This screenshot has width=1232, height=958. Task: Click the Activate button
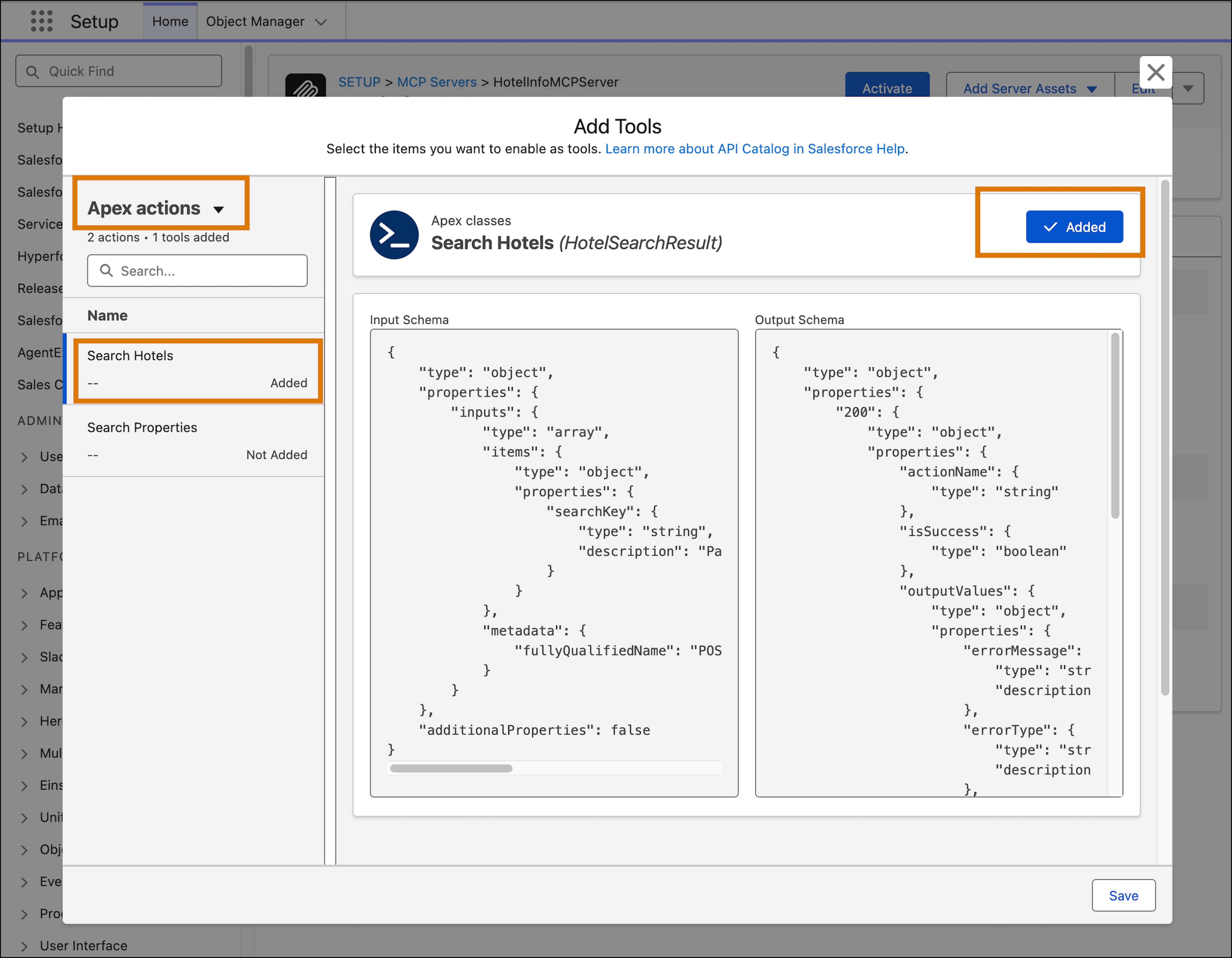click(x=887, y=88)
